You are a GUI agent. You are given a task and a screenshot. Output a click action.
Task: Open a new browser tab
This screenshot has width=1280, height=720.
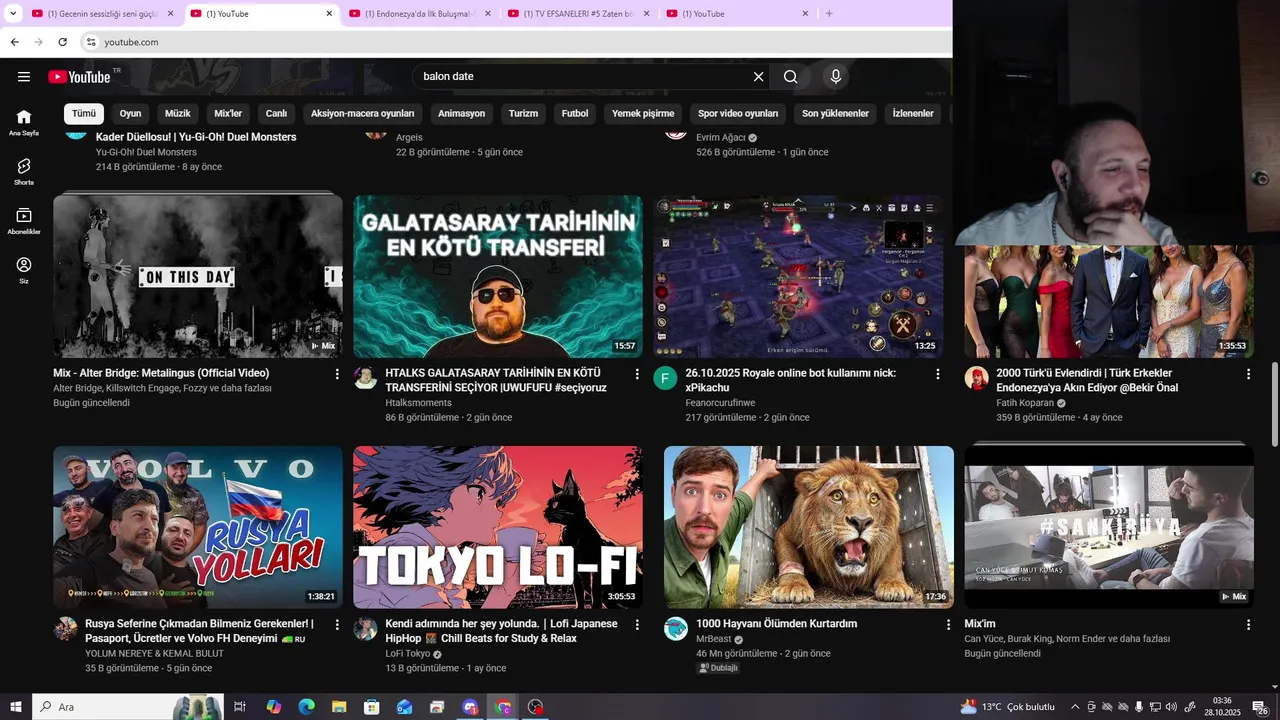829,14
